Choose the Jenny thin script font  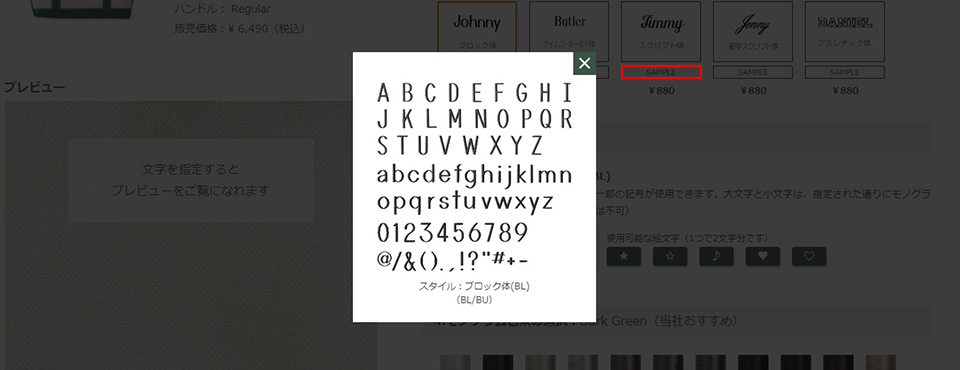click(x=753, y=31)
